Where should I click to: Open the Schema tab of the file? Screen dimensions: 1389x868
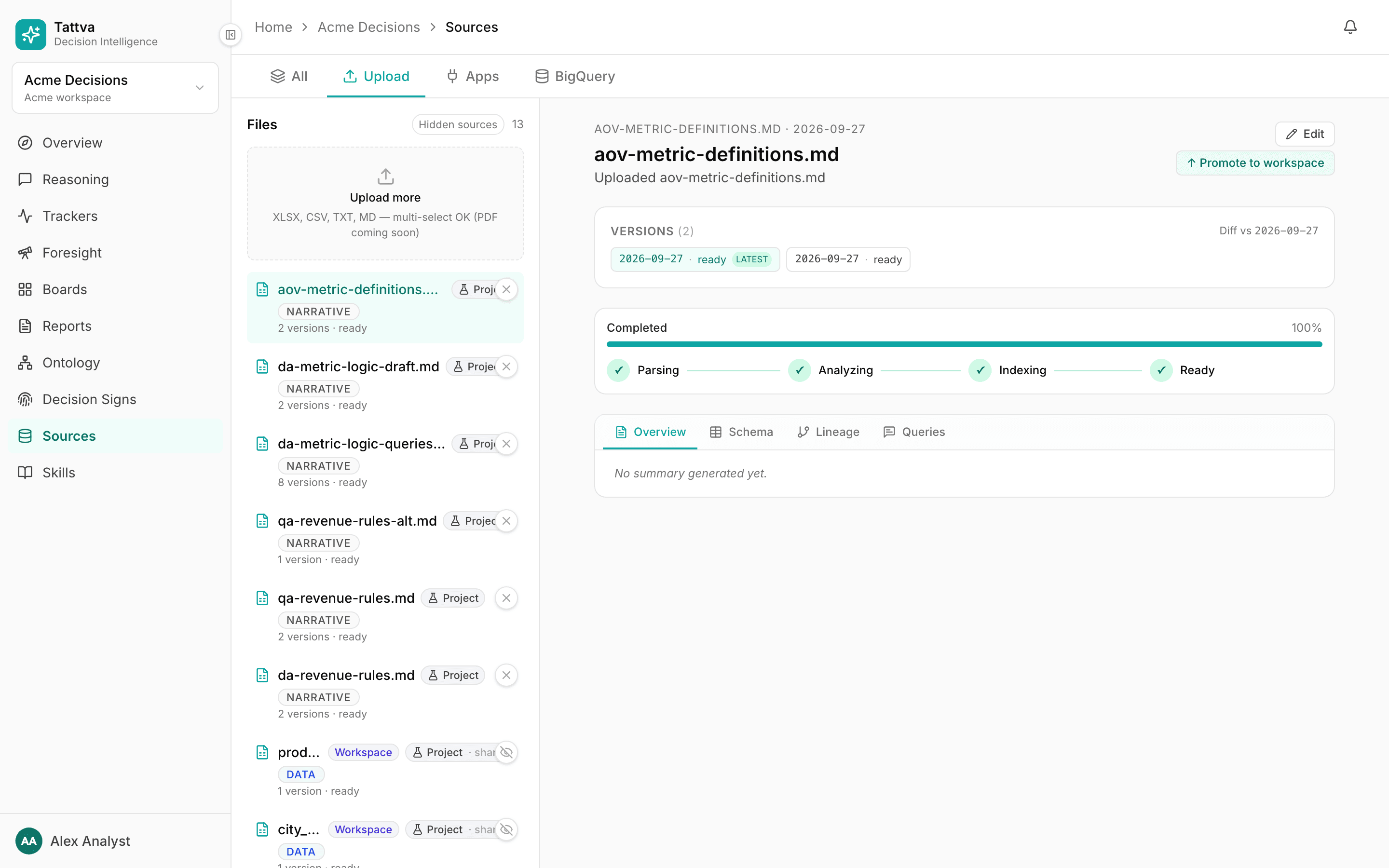[741, 432]
